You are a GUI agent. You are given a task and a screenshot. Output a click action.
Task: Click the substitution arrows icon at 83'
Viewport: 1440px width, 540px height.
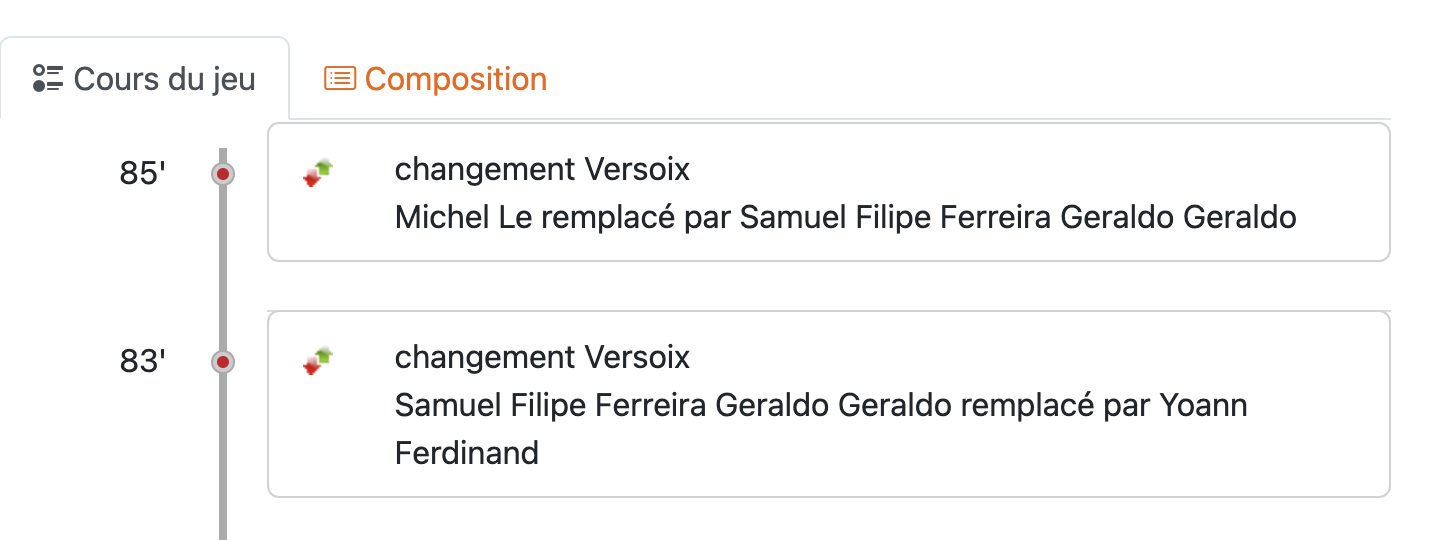click(x=318, y=361)
